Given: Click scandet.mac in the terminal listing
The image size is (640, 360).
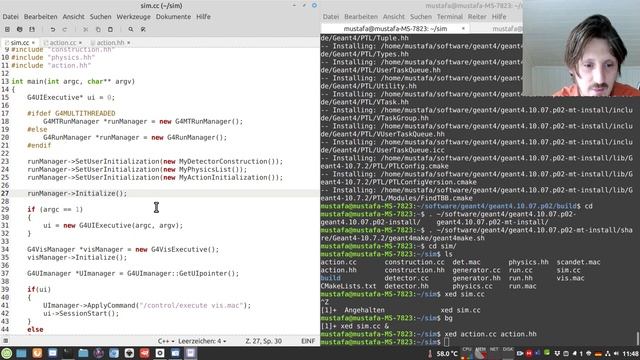Looking at the screenshot, I should point(578,262).
